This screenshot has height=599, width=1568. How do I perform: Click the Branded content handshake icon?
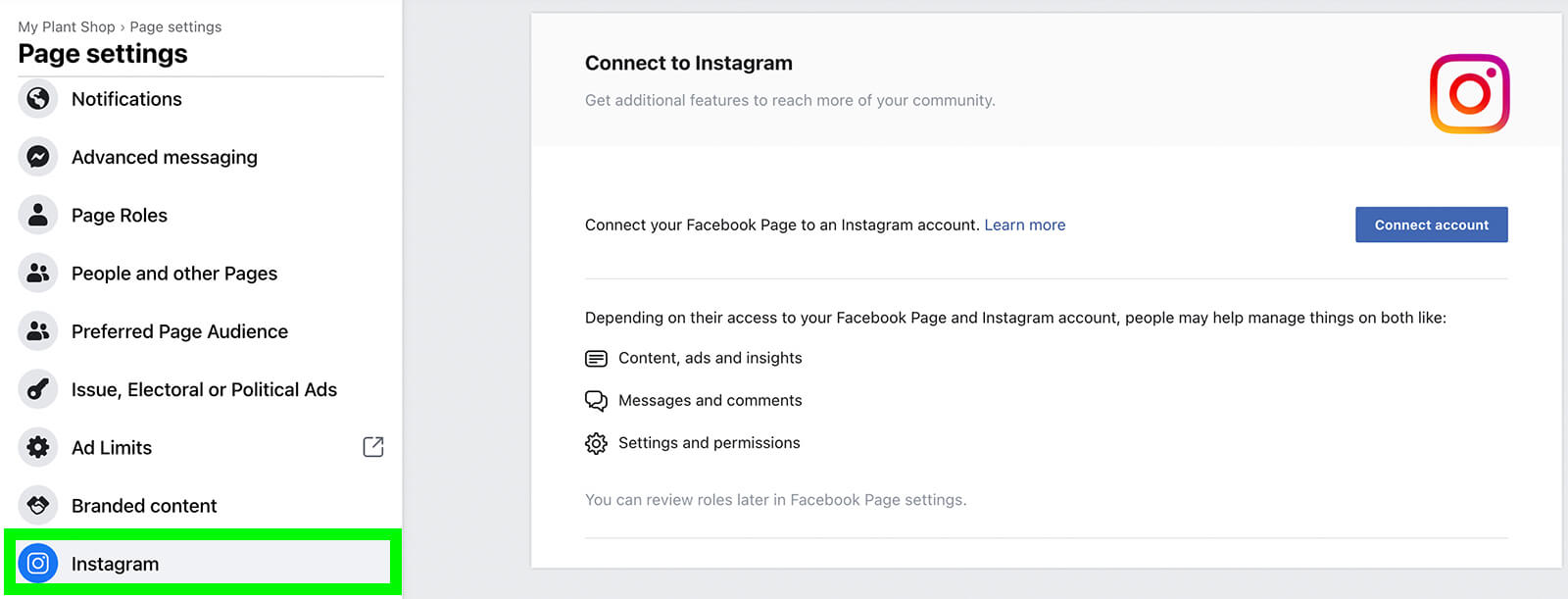[x=38, y=506]
